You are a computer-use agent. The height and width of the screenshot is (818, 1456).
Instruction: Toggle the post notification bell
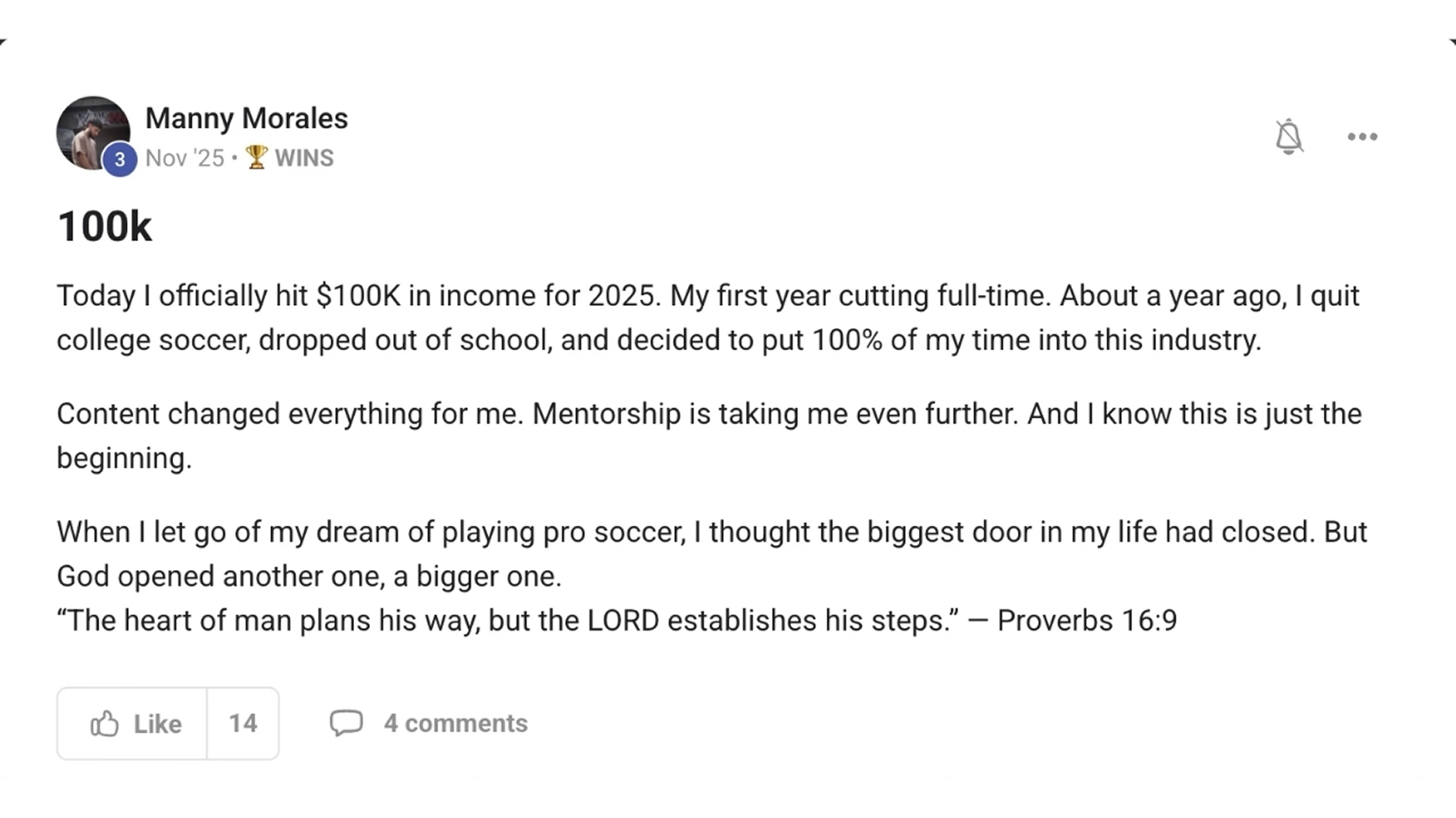[1289, 136]
